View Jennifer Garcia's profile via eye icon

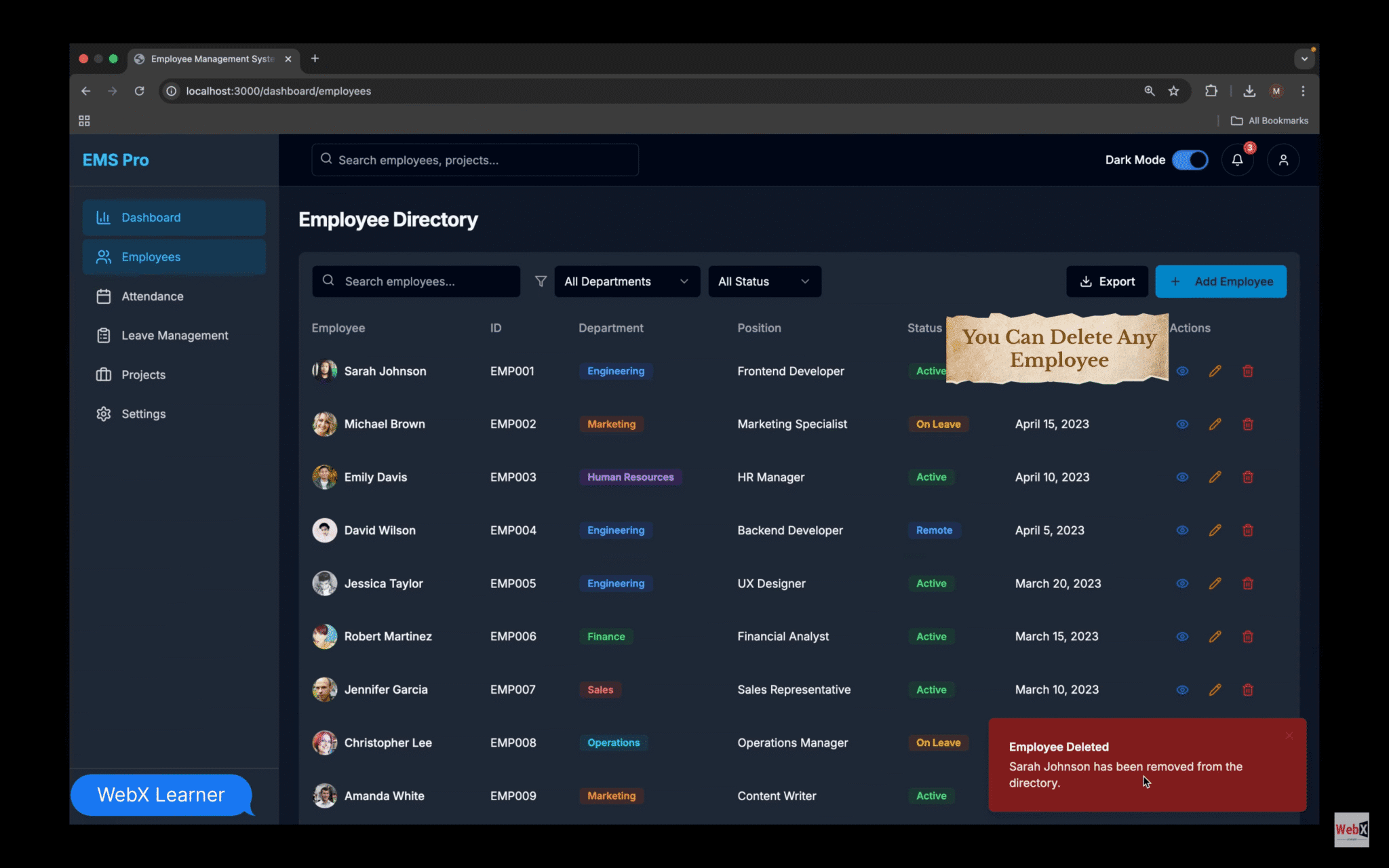1182,690
